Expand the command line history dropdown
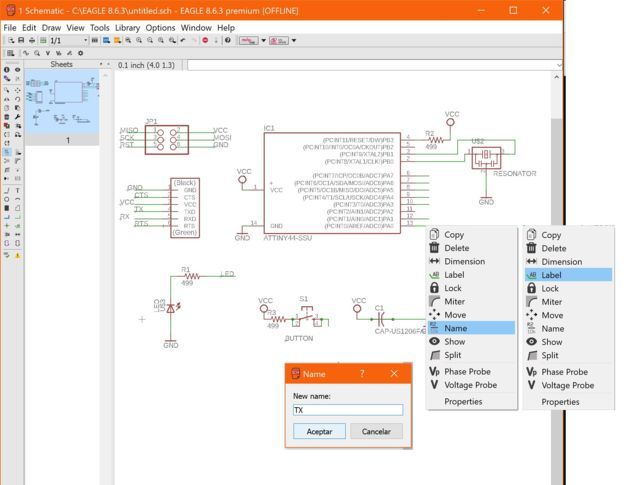 [559, 65]
